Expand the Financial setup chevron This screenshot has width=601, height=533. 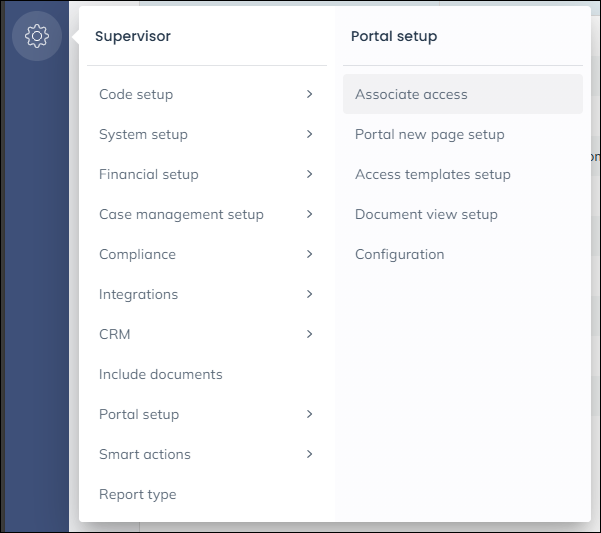coord(310,174)
